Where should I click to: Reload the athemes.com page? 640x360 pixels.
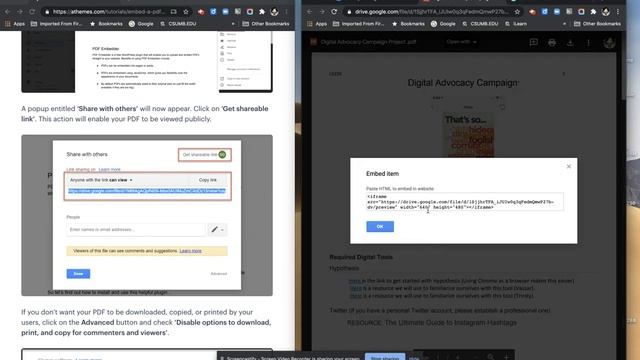(x=32, y=12)
